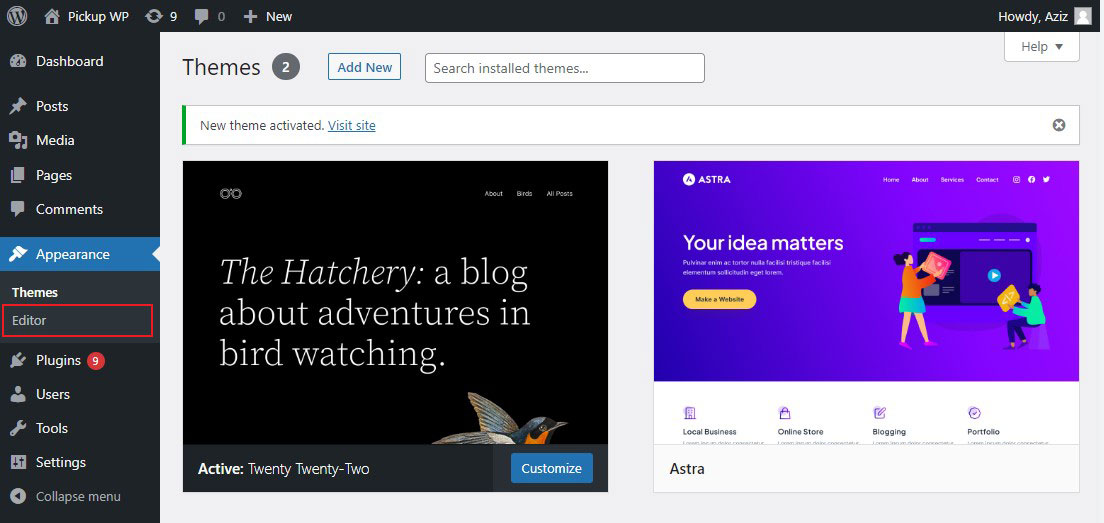Open the Comments menu
Screen dimensions: 1104x523
70,209
